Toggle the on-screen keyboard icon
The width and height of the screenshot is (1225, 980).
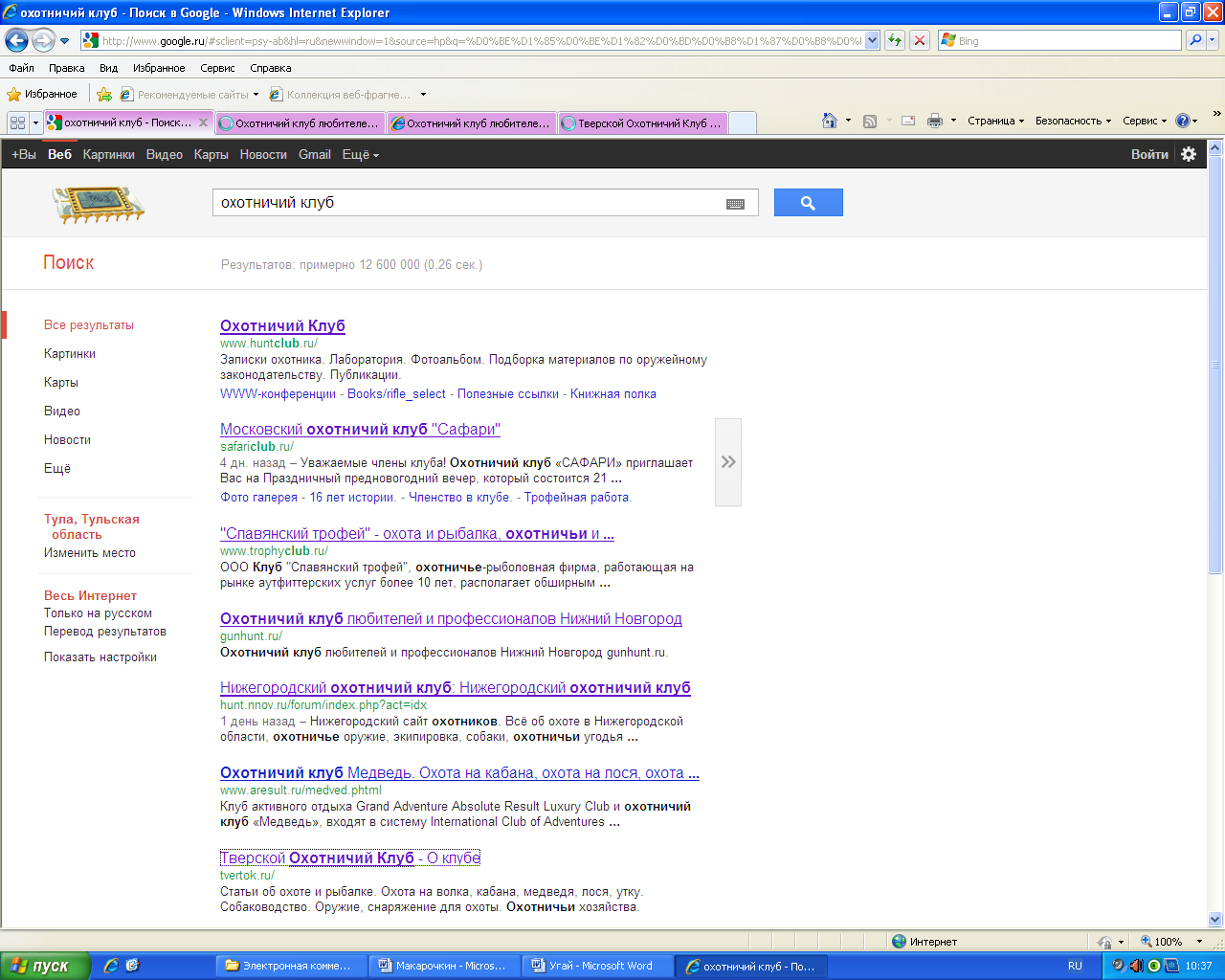point(735,204)
